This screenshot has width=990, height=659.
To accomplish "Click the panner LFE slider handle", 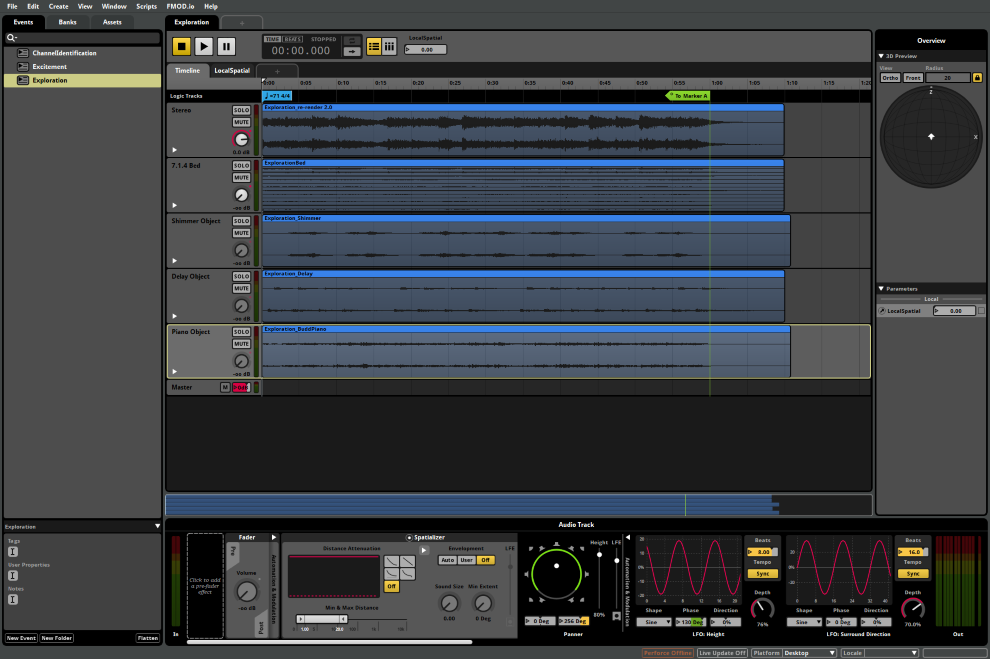I will pyautogui.click(x=617, y=561).
